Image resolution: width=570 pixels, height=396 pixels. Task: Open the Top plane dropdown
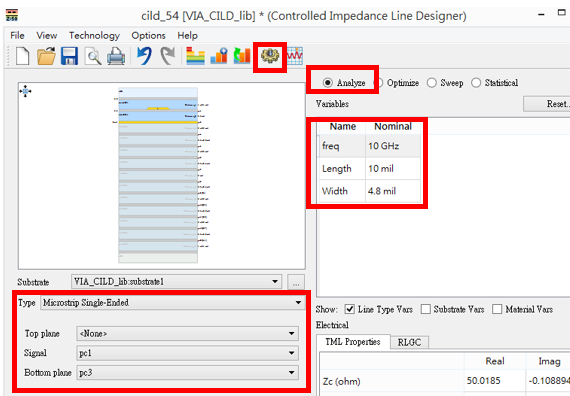coord(188,333)
